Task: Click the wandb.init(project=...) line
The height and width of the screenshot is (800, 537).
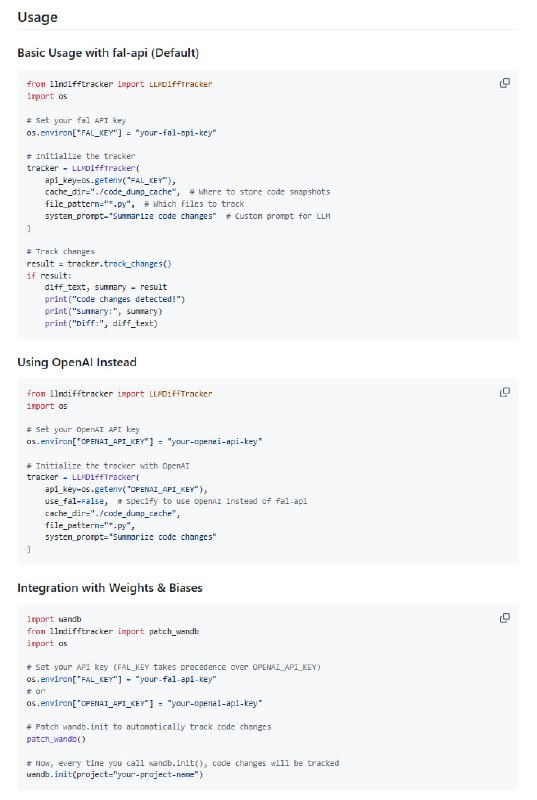Action: (115, 774)
